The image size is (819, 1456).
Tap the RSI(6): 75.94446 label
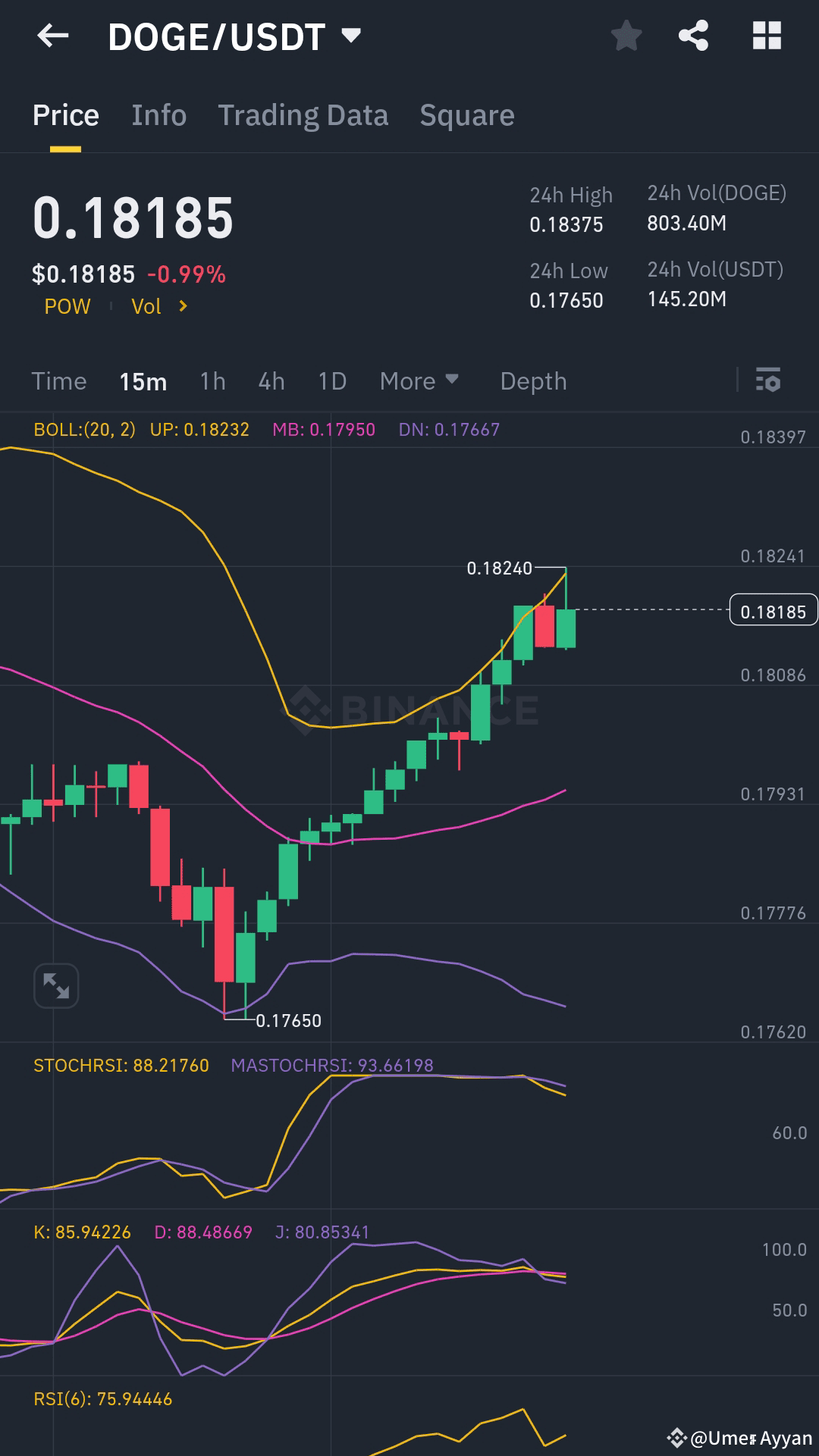point(103,1399)
